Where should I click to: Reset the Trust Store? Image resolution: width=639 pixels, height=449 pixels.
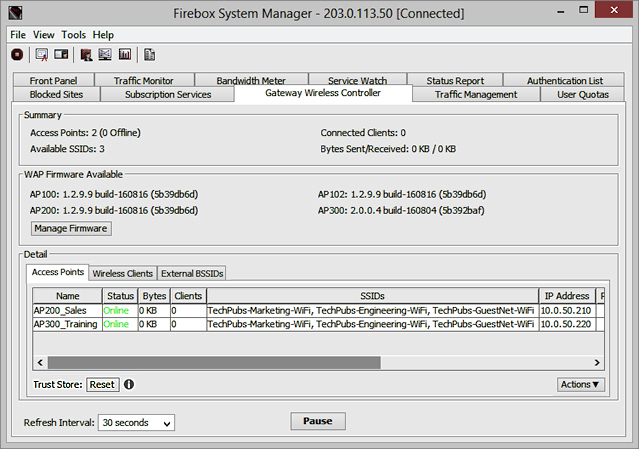(x=102, y=384)
